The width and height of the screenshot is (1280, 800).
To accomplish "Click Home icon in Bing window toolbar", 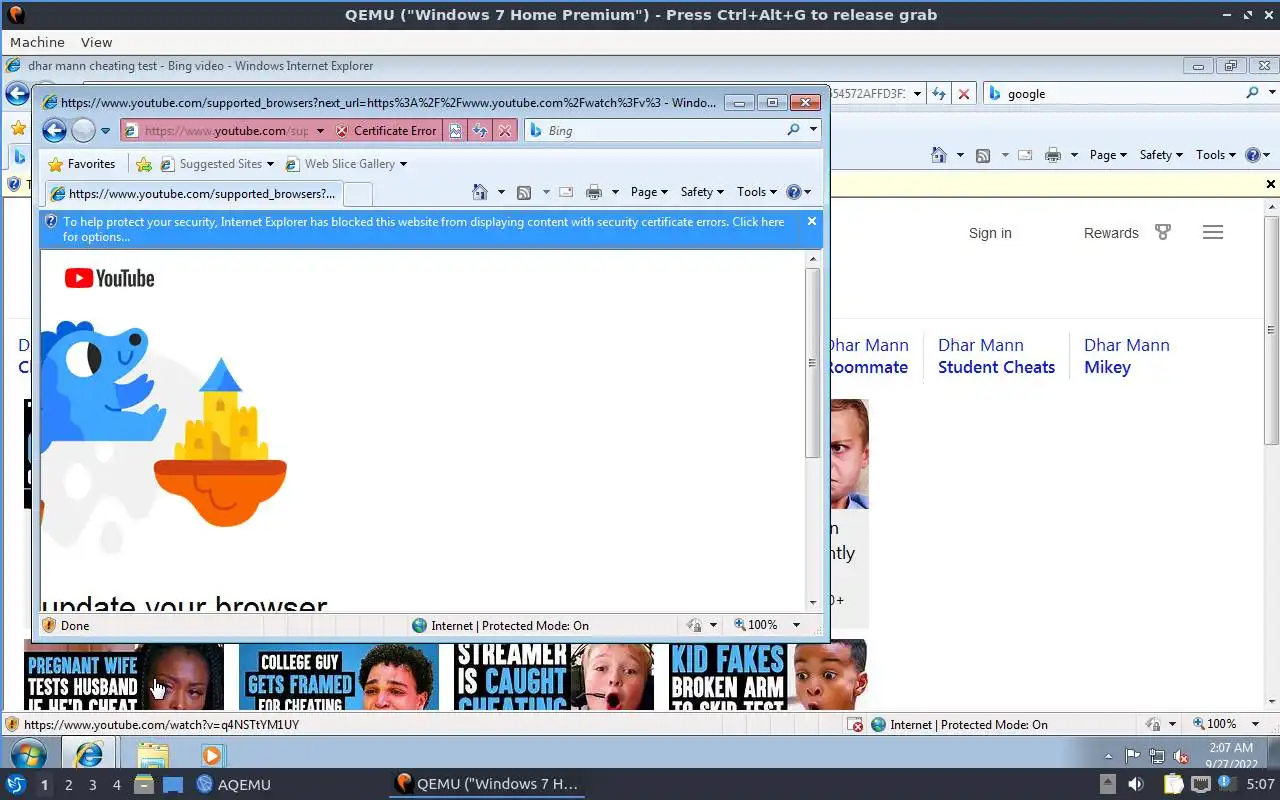I will coord(938,155).
